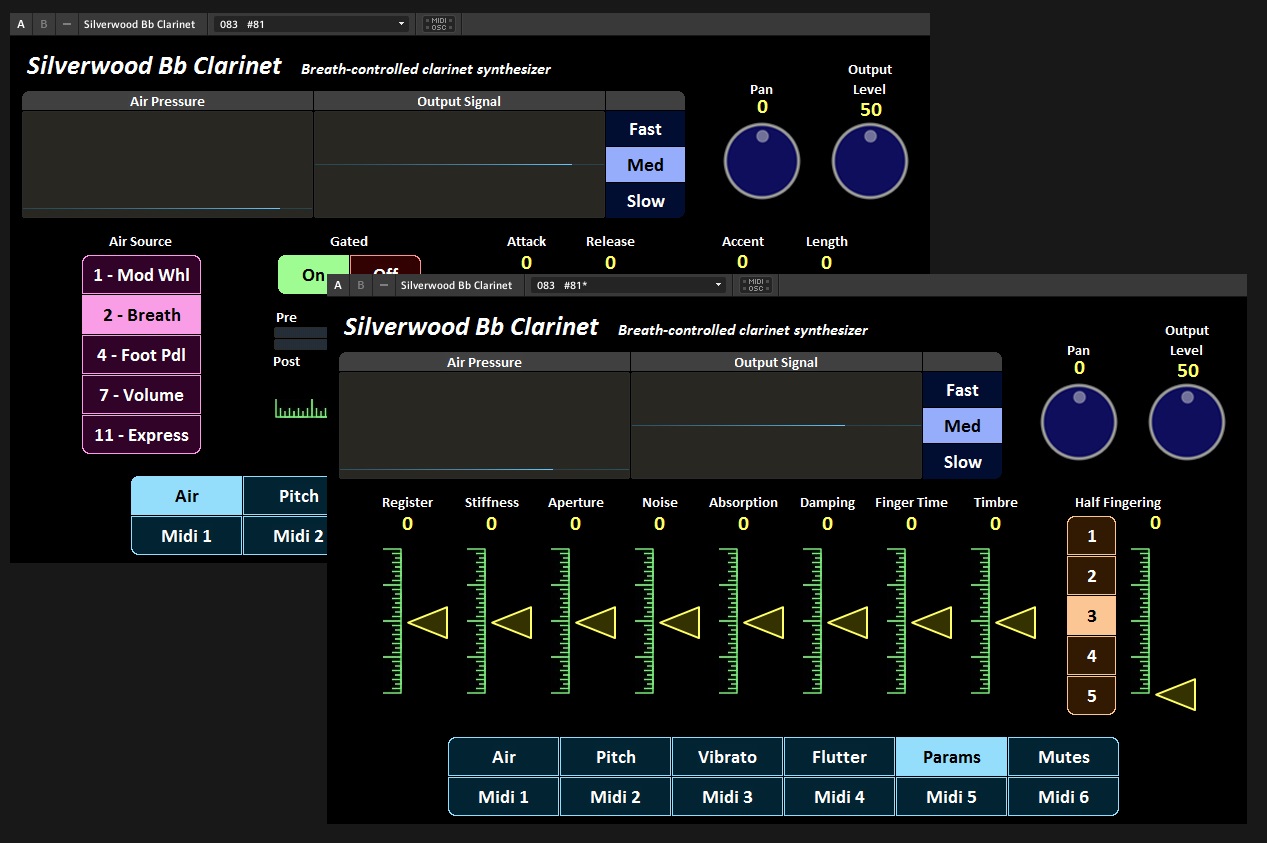
Task: Click the minus button beside Silverwood Bb Clarinet
Action: [383, 285]
